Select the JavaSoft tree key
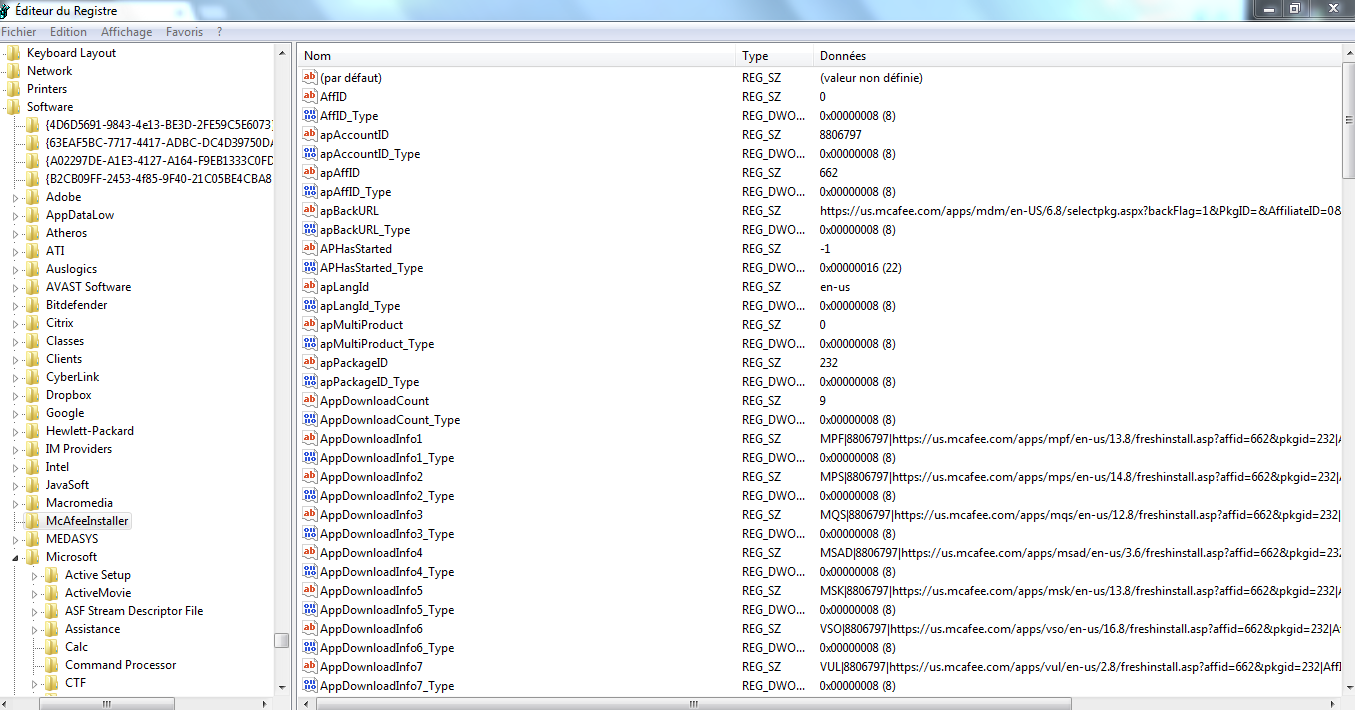The image size is (1355, 710). [x=67, y=485]
